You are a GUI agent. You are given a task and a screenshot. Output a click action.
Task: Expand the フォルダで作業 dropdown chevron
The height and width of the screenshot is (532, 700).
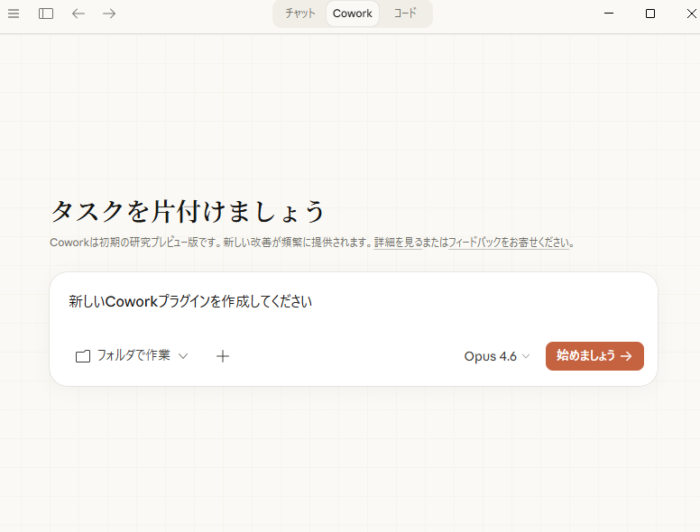(x=183, y=356)
